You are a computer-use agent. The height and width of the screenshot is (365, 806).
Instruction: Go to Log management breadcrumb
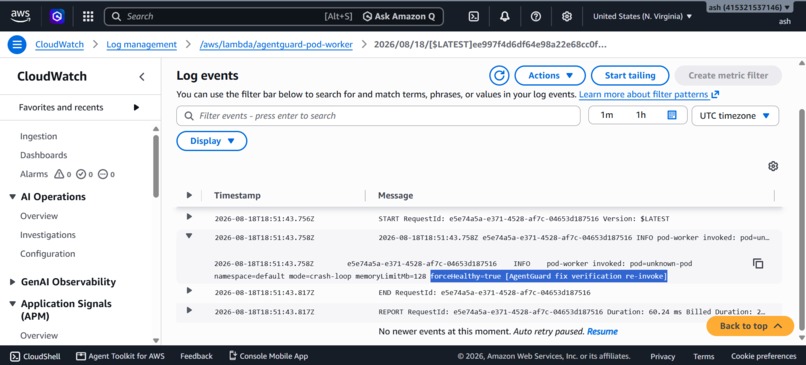coord(141,44)
